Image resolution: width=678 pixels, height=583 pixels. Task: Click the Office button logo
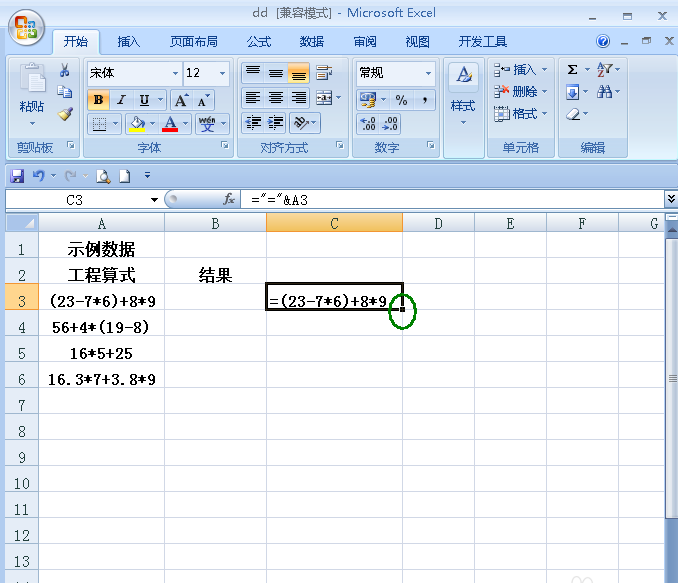[x=26, y=27]
